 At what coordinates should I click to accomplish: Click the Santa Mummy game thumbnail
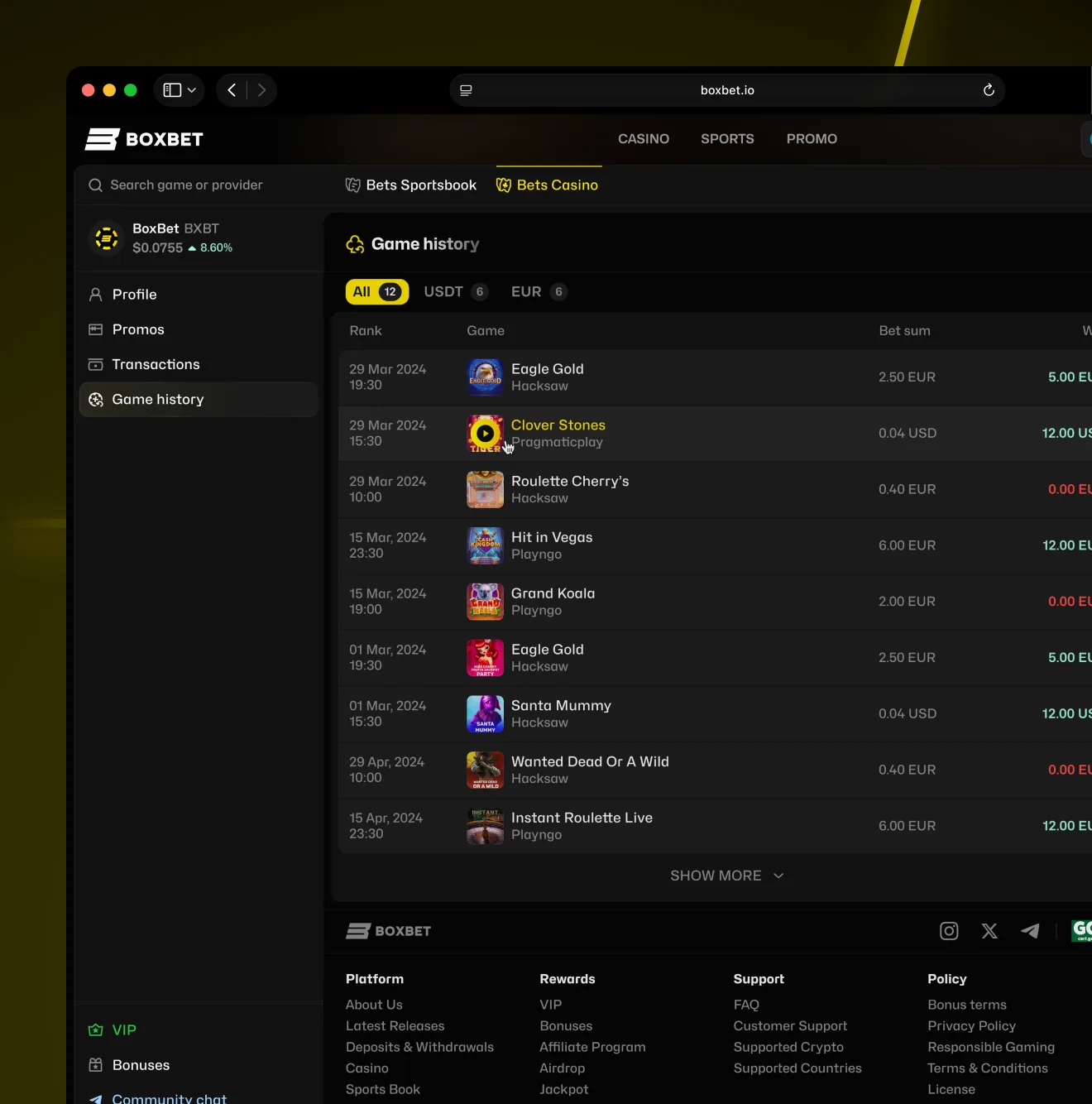pos(485,714)
